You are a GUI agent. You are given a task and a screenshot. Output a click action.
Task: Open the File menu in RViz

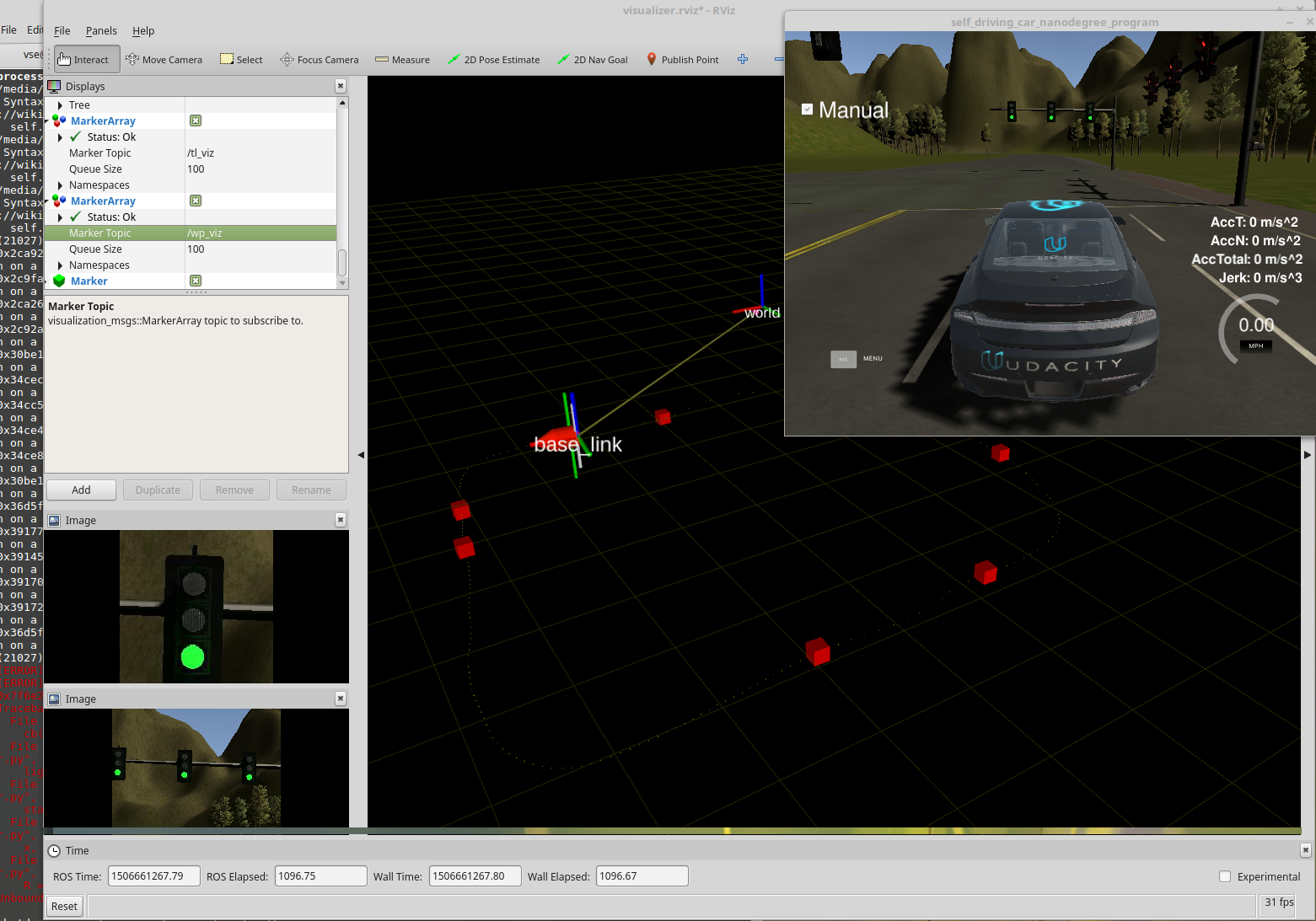(62, 30)
